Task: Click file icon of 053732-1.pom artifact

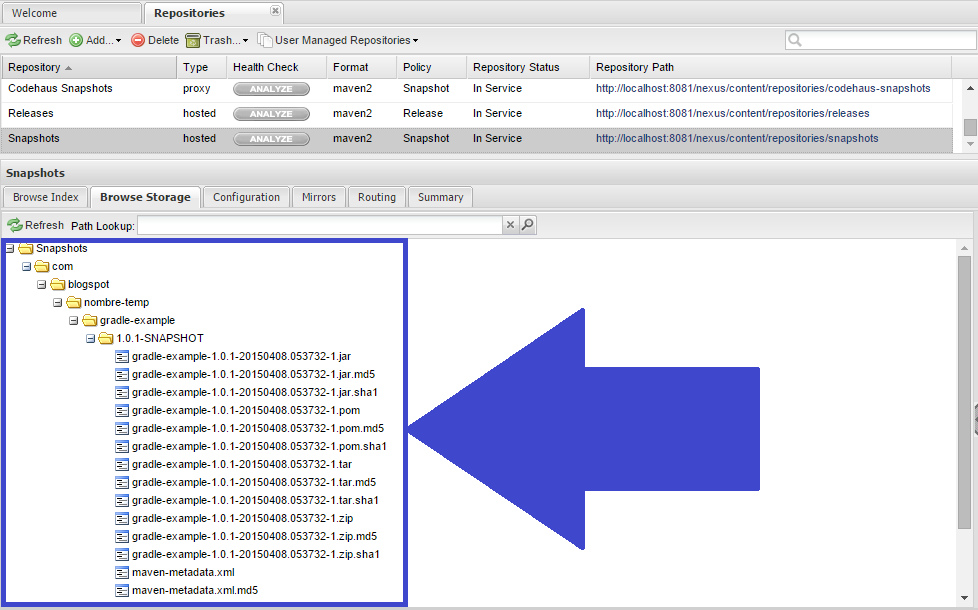Action: coord(122,411)
